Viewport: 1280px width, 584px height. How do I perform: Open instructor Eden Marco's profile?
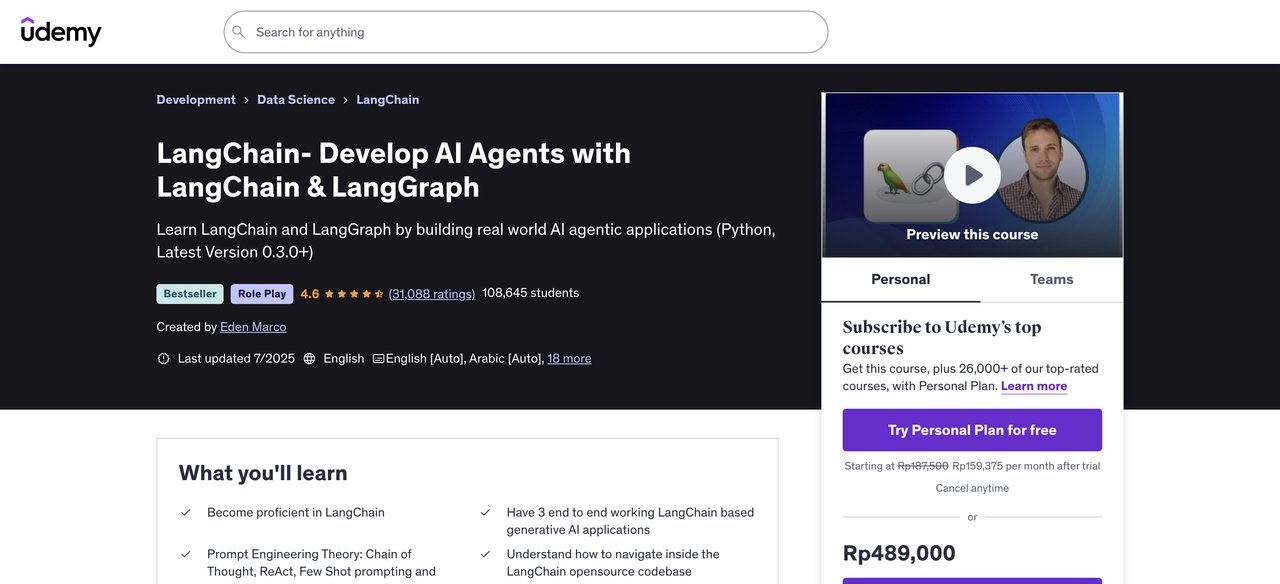[253, 327]
